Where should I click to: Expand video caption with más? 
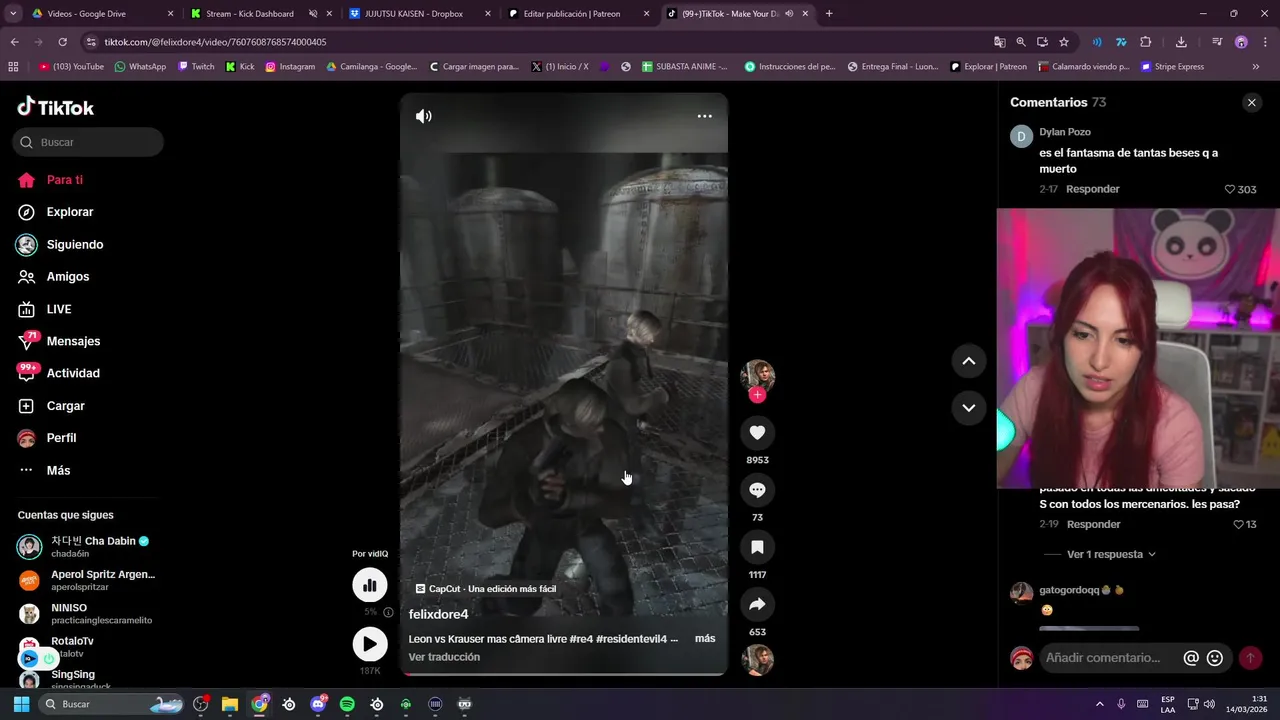pos(705,638)
